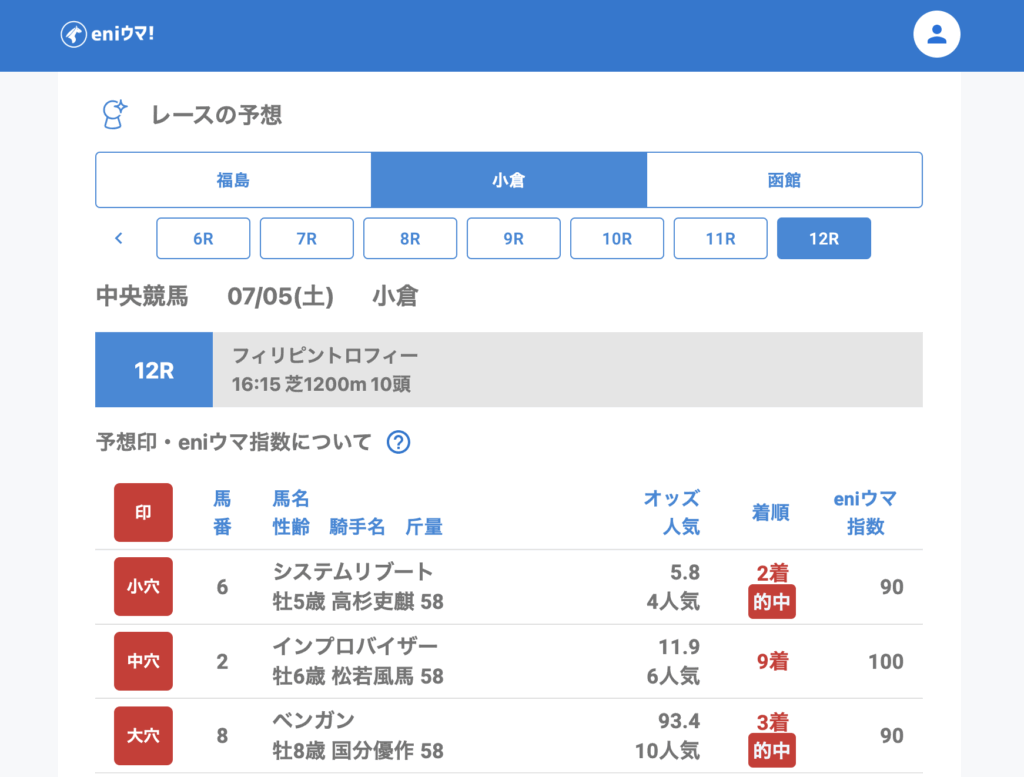Click the eniウマ! logo in header
Viewport: 1024px width, 777px height.
(x=107, y=34)
